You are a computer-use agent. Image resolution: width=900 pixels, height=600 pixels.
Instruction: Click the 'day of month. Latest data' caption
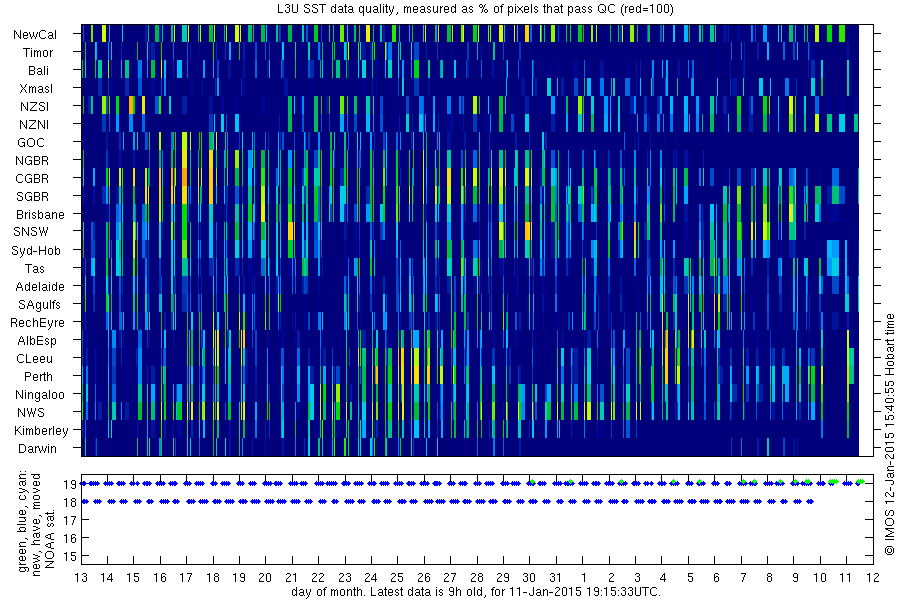point(476,592)
